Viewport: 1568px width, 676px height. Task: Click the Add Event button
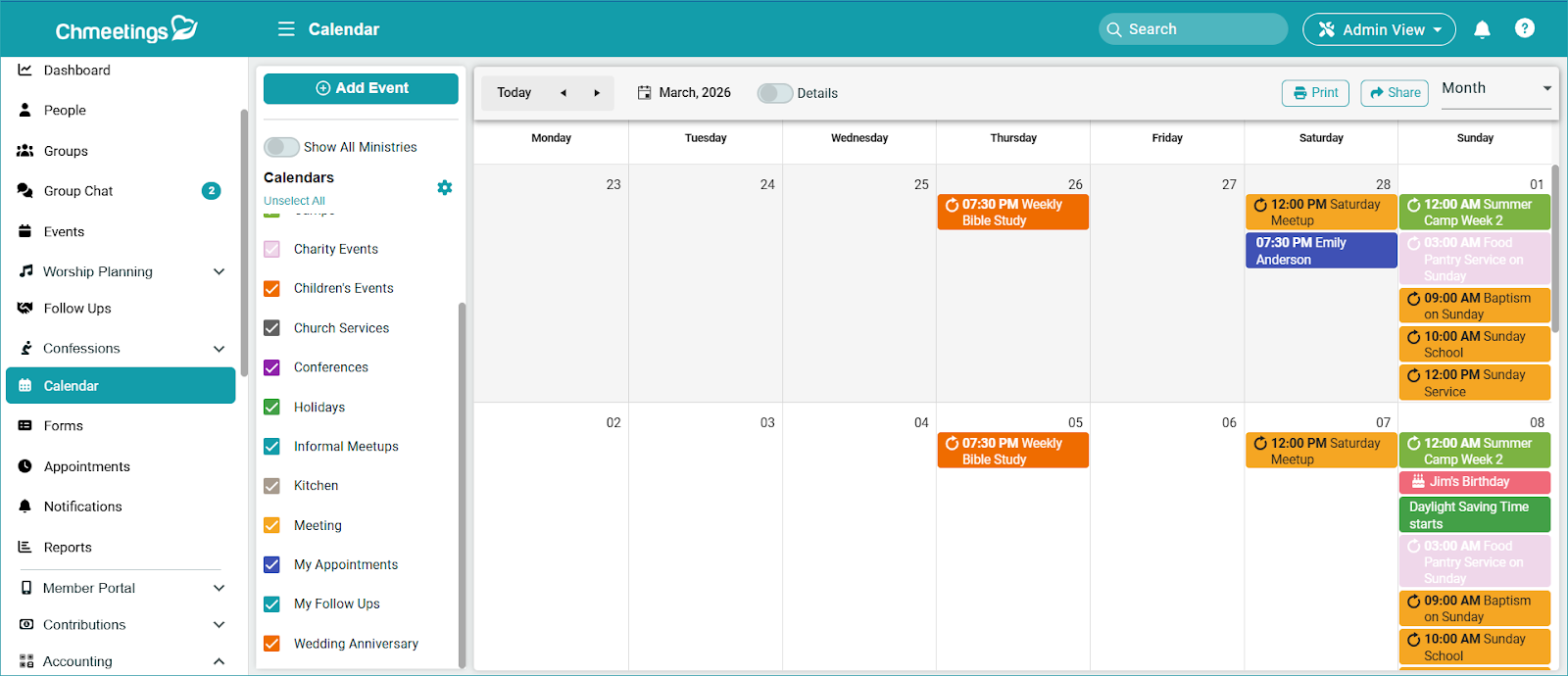(x=361, y=88)
